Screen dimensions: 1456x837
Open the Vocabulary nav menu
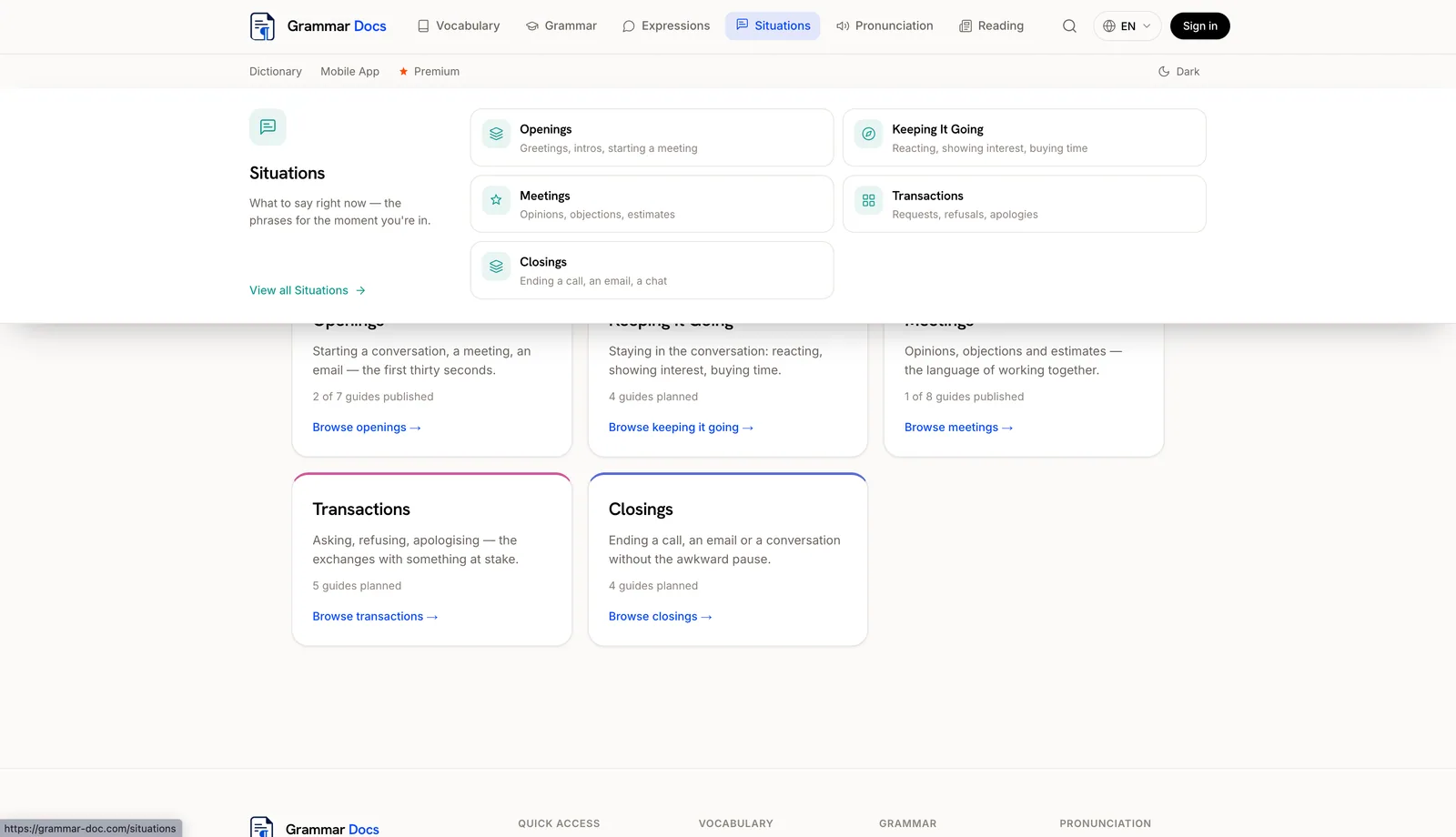coord(459,26)
